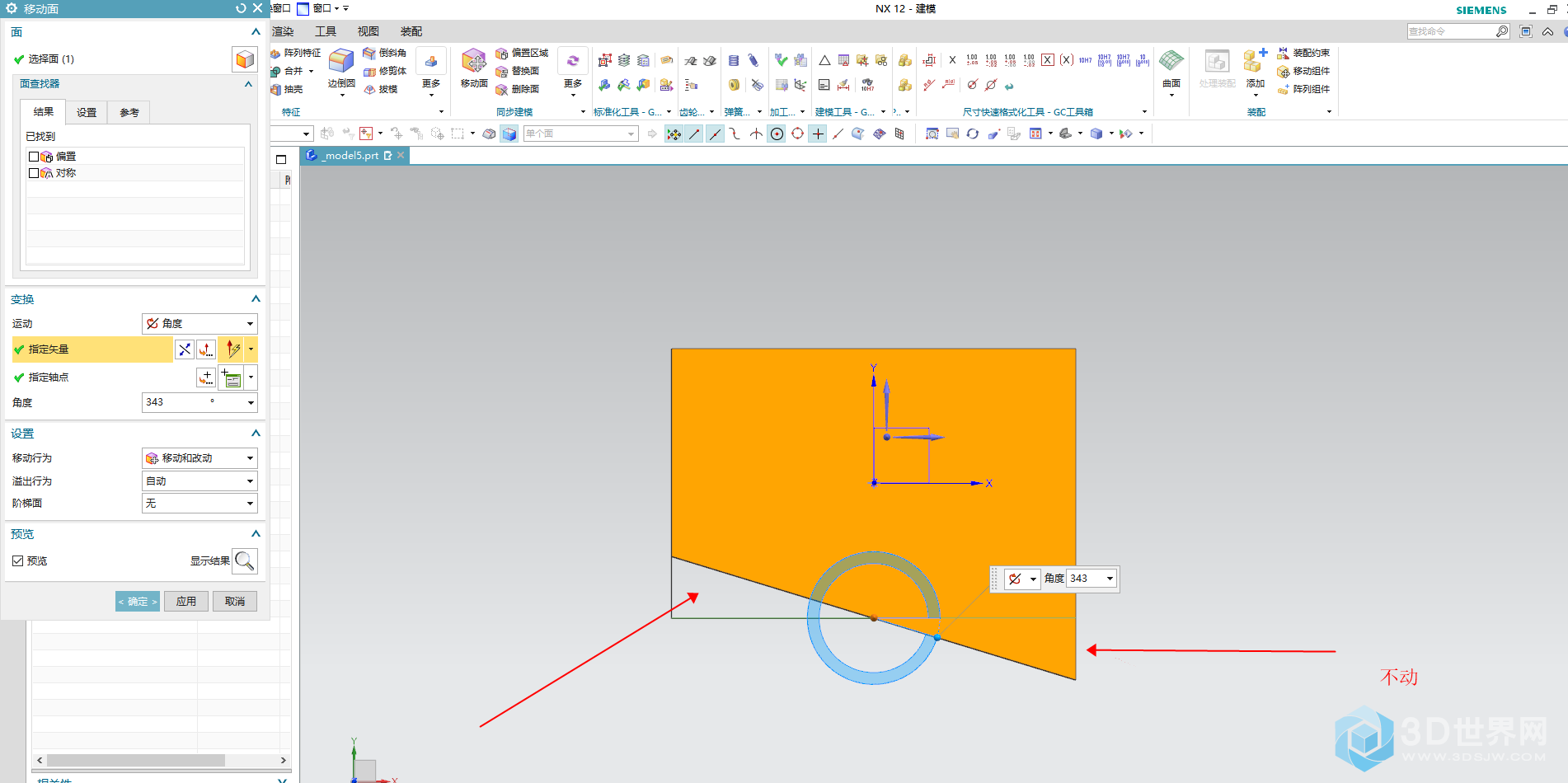
Task: Open the 移动行为 dropdown showing 移动和改动
Action: tap(200, 458)
